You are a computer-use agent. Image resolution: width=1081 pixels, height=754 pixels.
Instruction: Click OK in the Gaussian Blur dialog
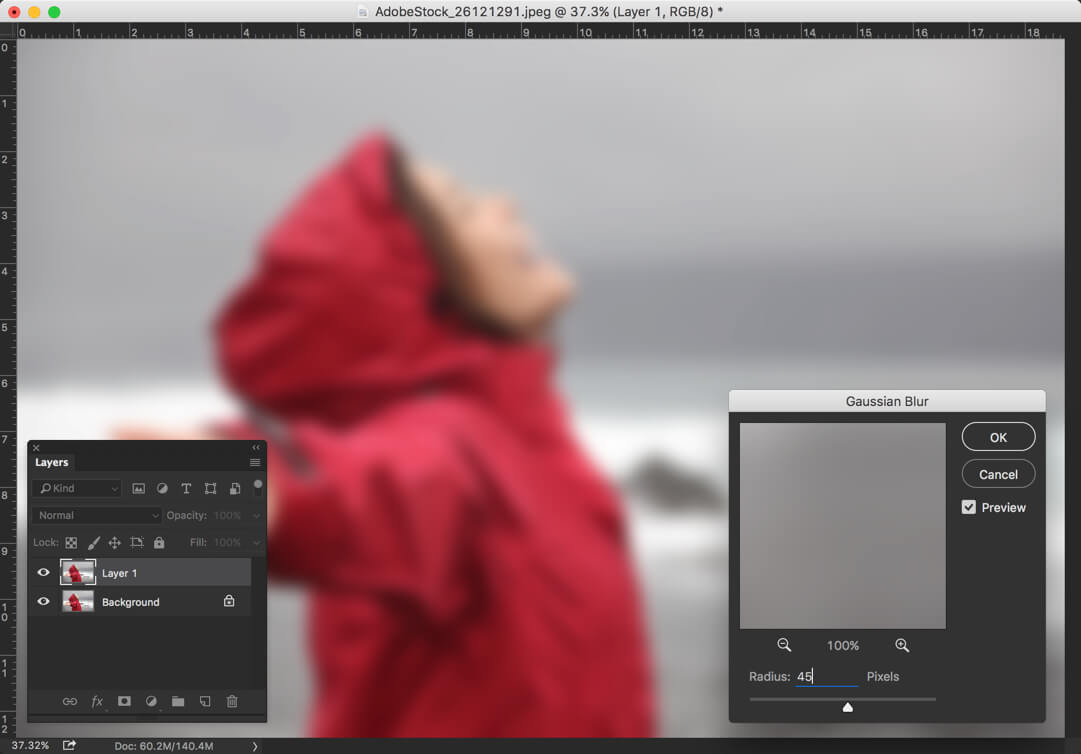998,437
